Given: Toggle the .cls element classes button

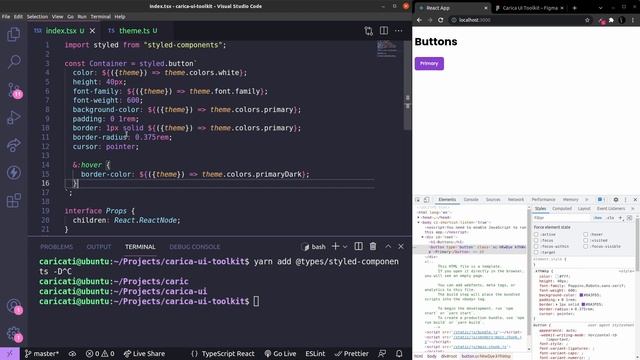Looking at the screenshot, I should pyautogui.click(x=610, y=218).
